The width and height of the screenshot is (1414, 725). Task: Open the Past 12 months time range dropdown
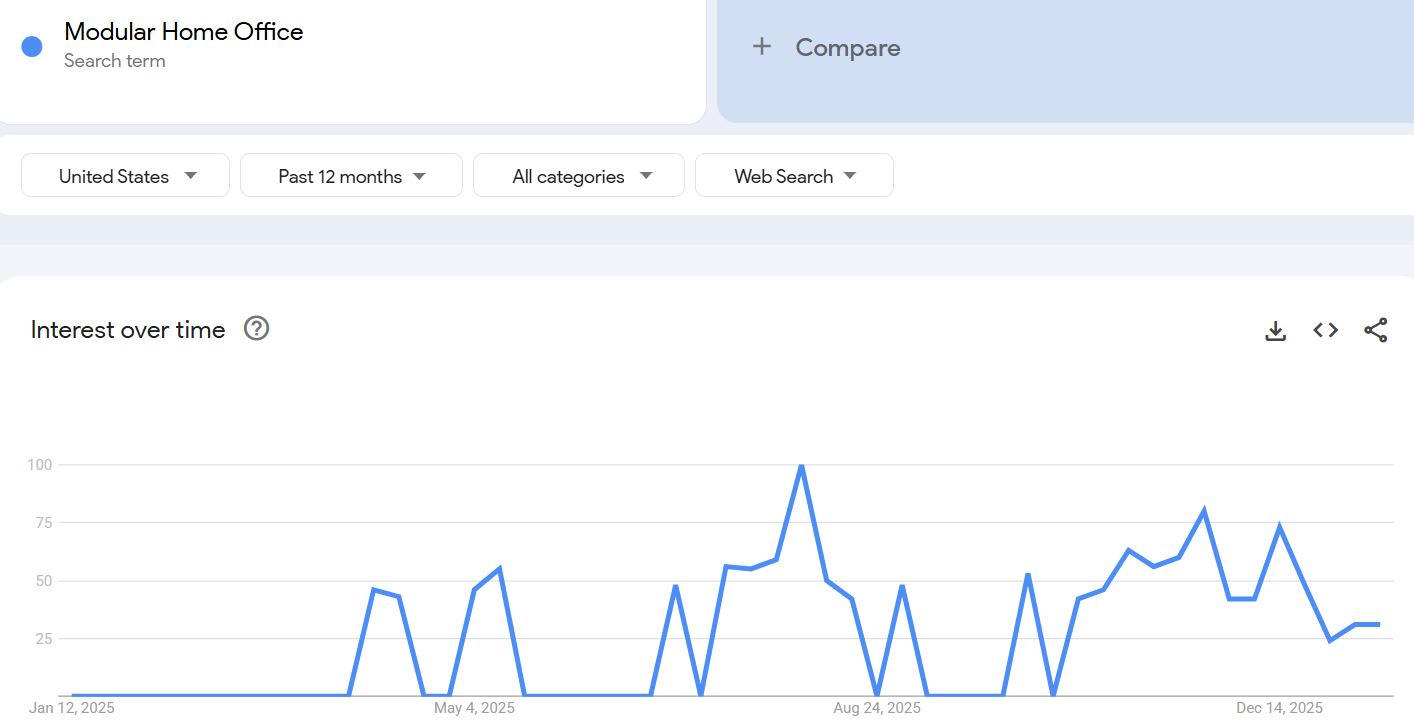(x=351, y=175)
